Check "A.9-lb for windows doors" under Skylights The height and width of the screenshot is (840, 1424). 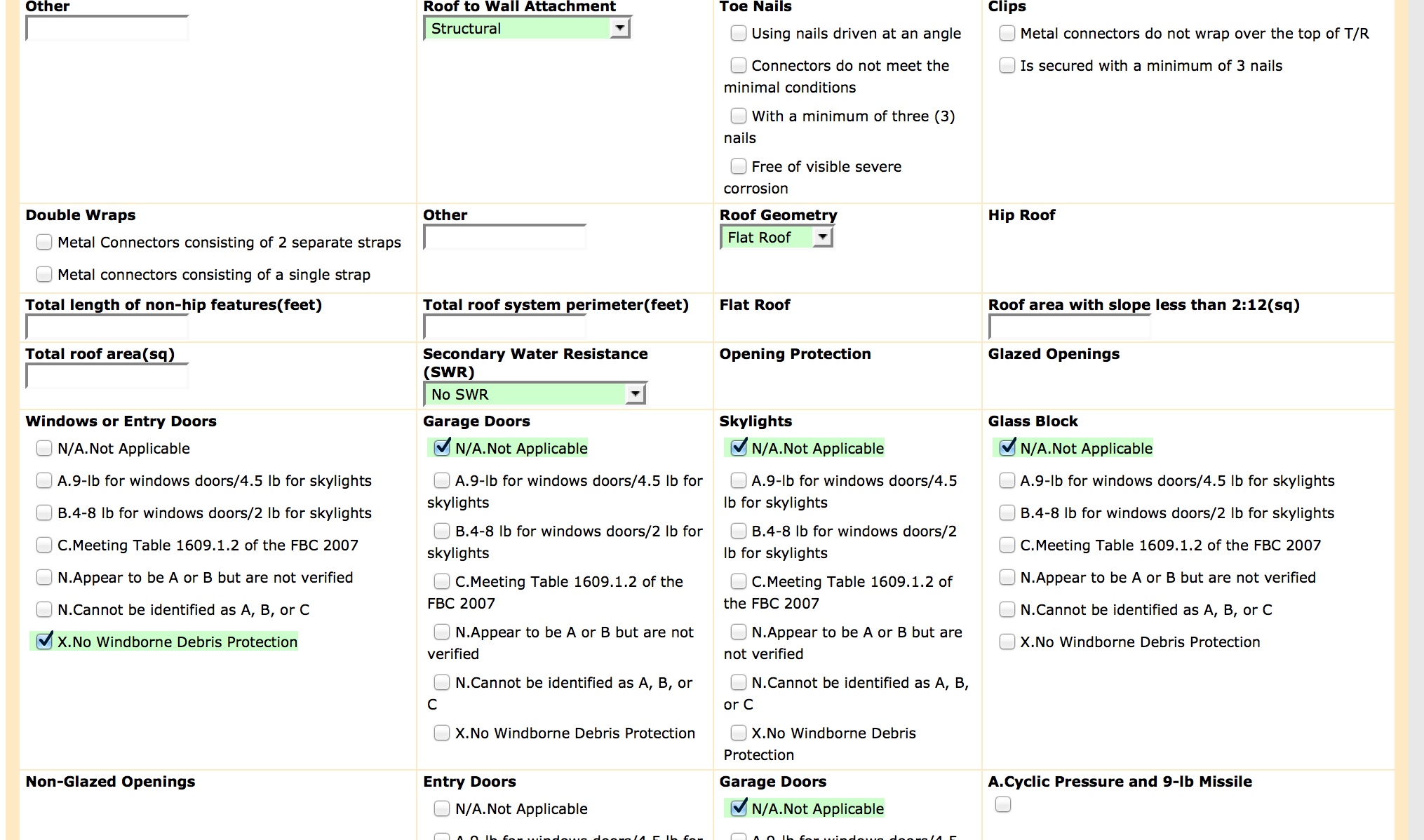[739, 480]
